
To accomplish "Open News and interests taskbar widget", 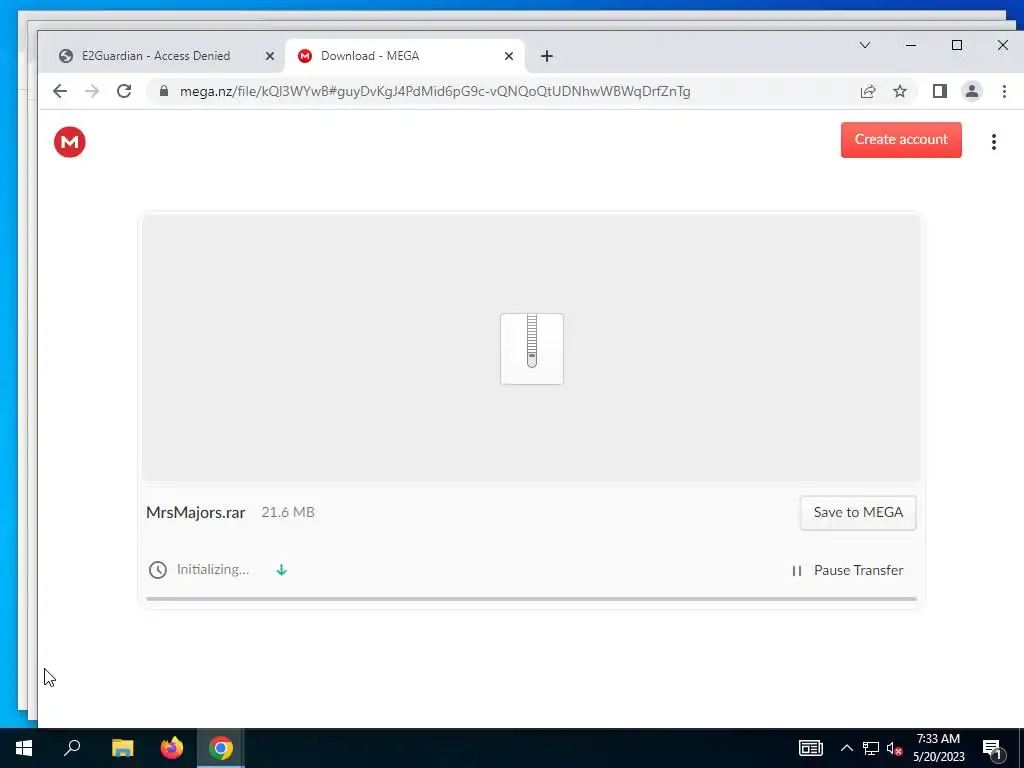I will tap(810, 748).
